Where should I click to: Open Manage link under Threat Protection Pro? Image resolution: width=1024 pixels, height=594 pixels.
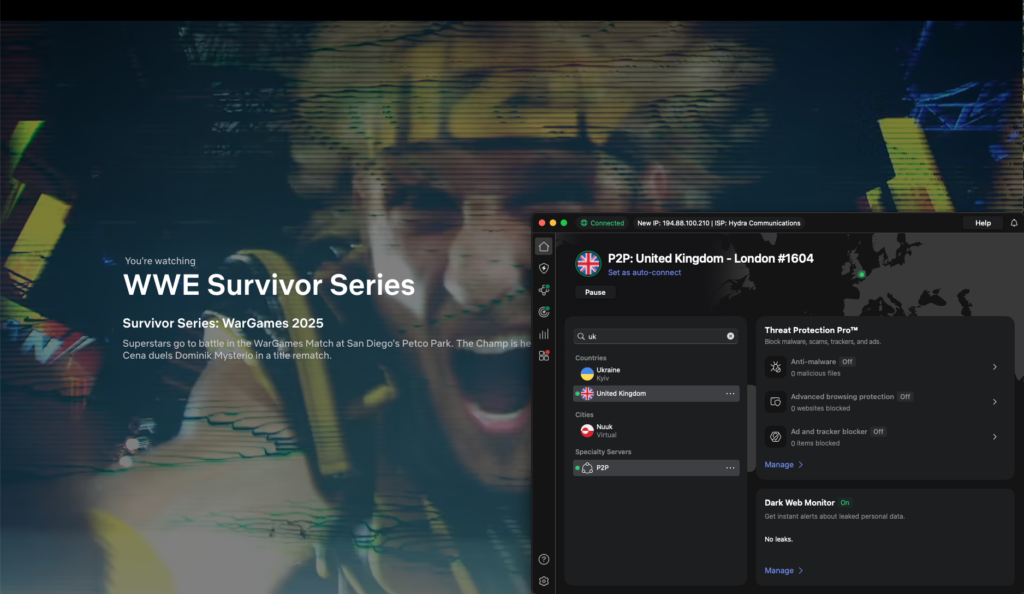pos(784,465)
